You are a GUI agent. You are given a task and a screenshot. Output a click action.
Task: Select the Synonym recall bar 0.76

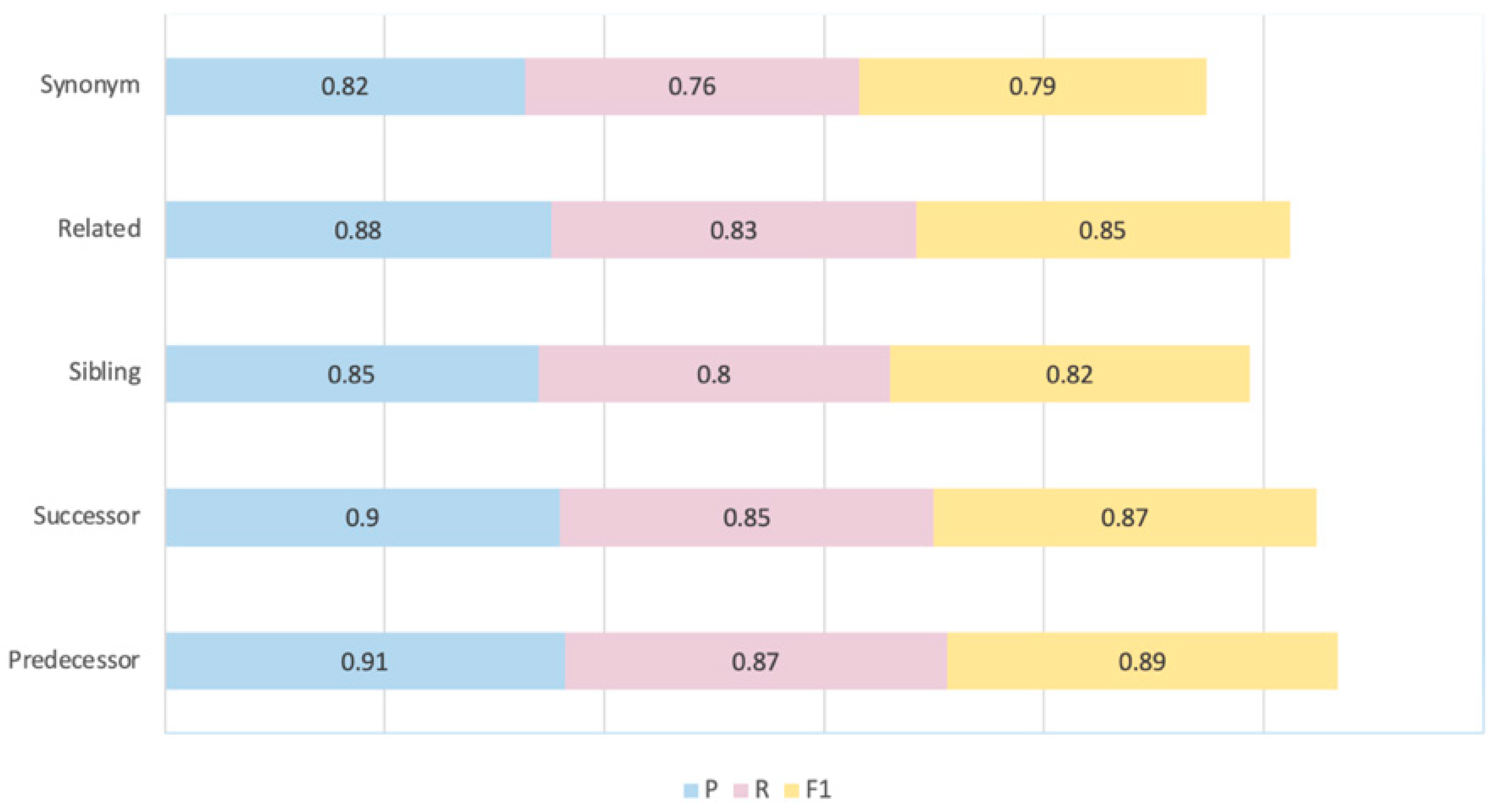(692, 86)
